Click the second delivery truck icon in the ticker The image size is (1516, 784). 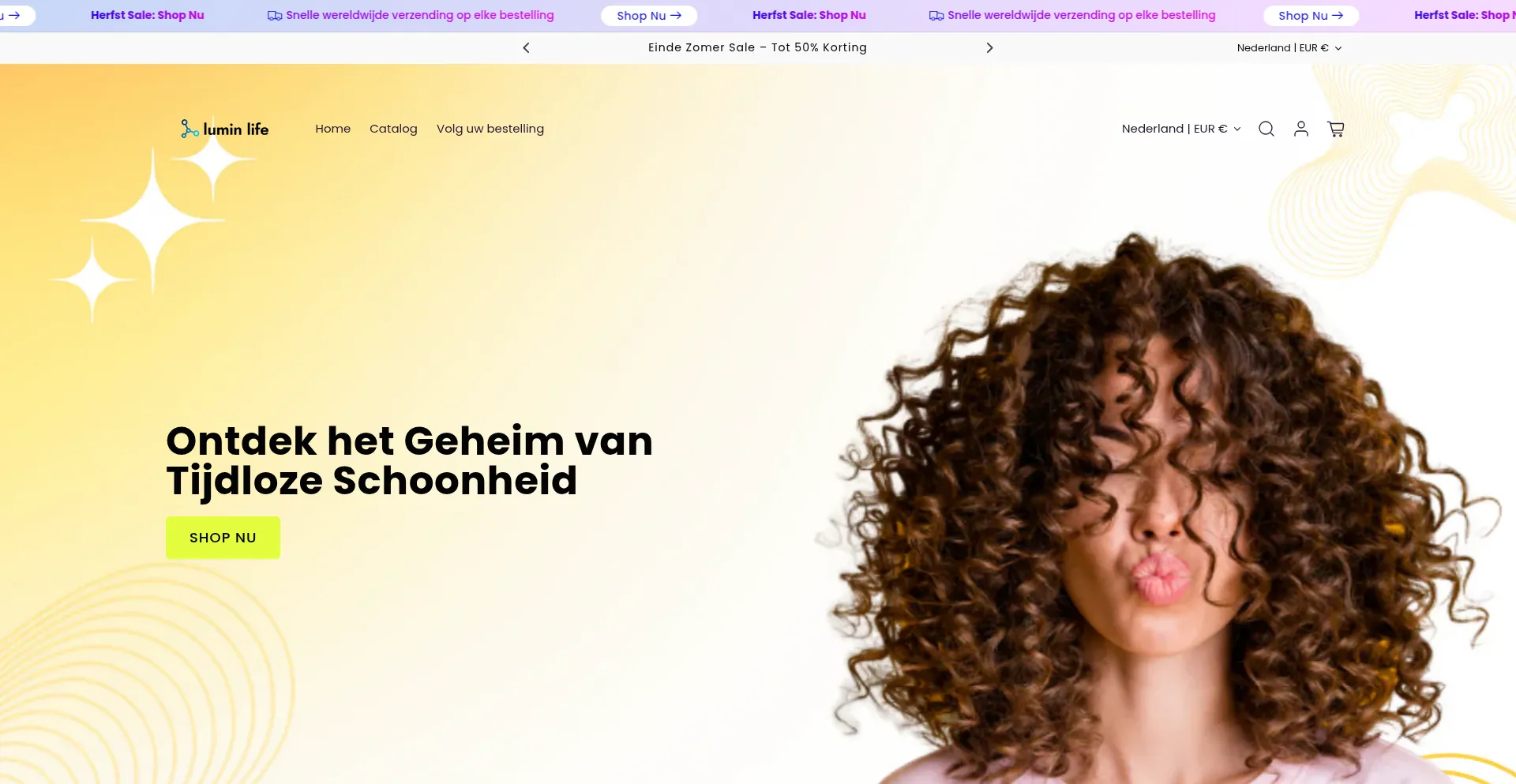(936, 16)
